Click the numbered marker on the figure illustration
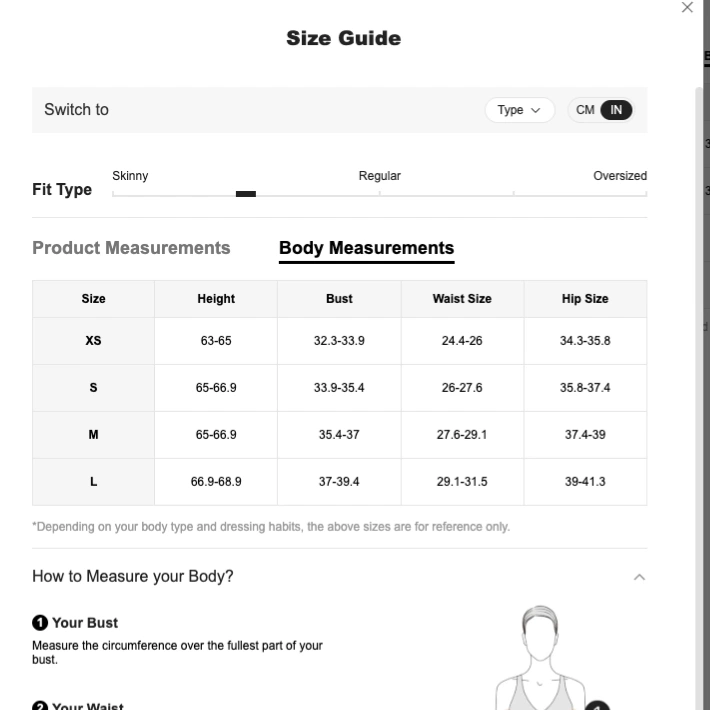Image resolution: width=710 pixels, height=710 pixels. (x=598, y=705)
